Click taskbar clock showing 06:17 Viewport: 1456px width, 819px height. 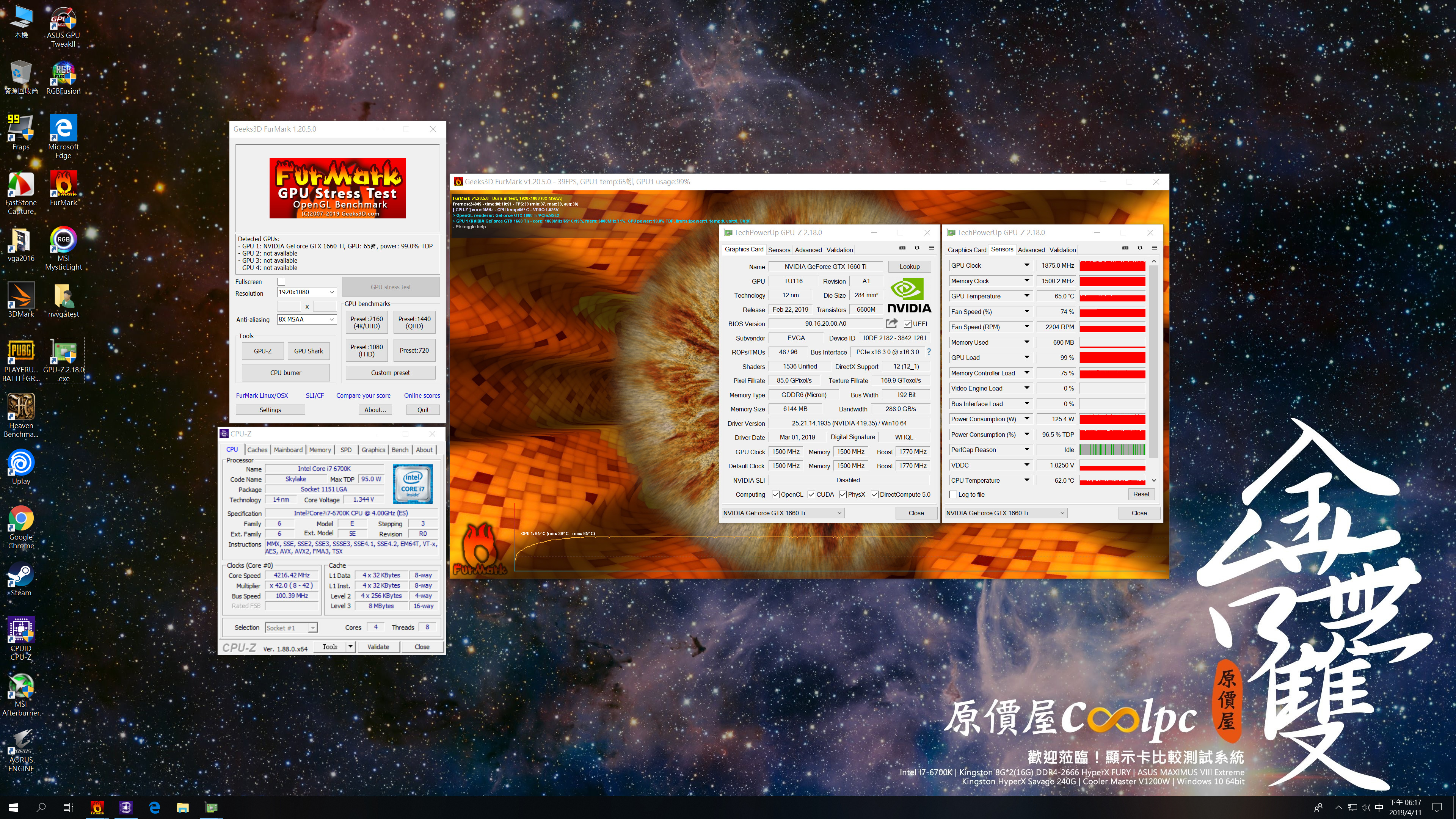[1405, 807]
